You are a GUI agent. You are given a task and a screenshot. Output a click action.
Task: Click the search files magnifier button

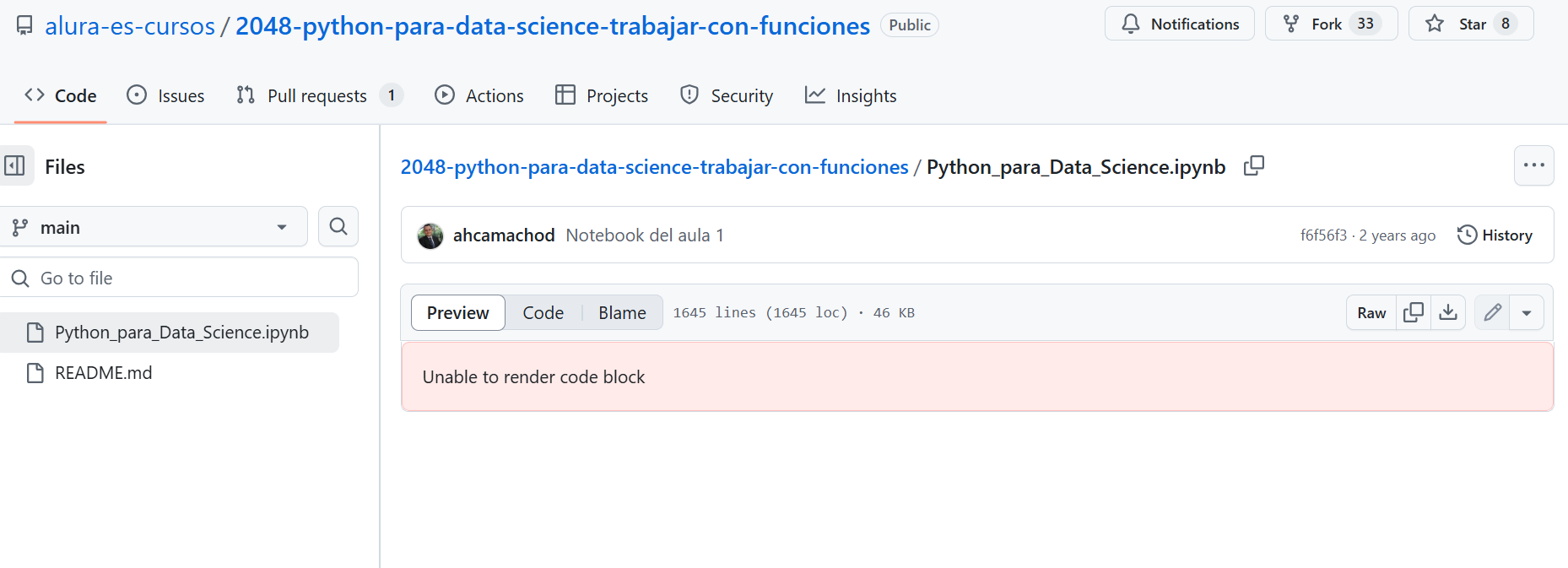click(x=338, y=226)
